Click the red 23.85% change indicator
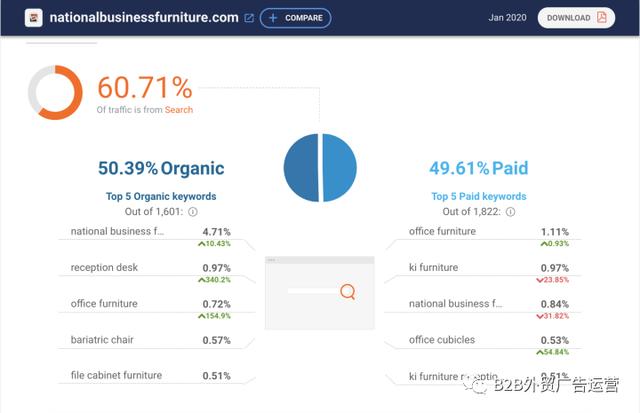640x413 pixels. coord(553,280)
